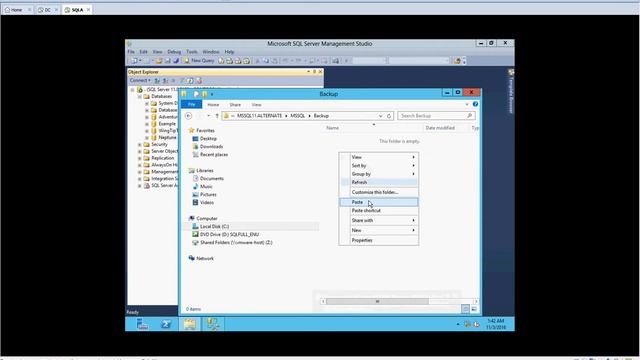640x360 pixels.
Task: Expand the Replication node
Action: tap(140, 158)
